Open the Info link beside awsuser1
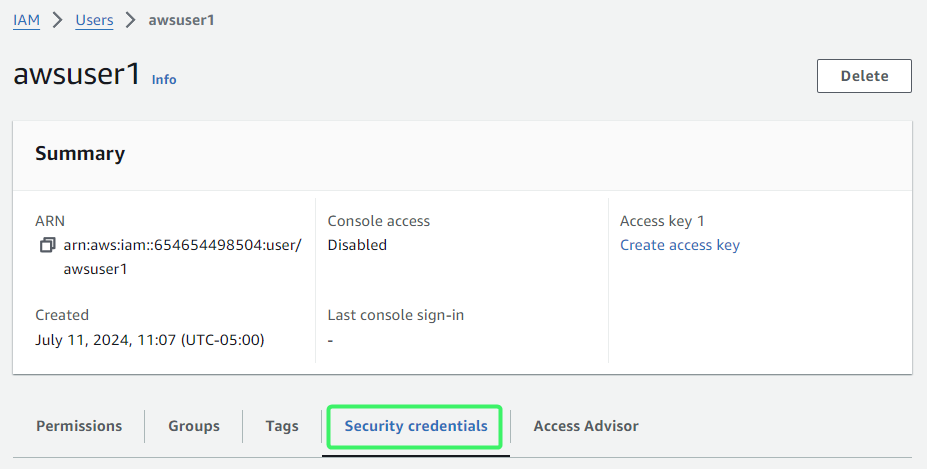927x469 pixels. click(x=164, y=79)
